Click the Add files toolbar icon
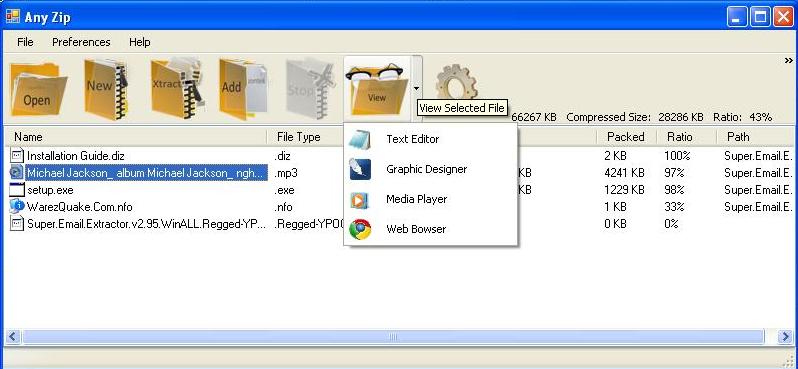The height and width of the screenshot is (369, 798). 243,89
